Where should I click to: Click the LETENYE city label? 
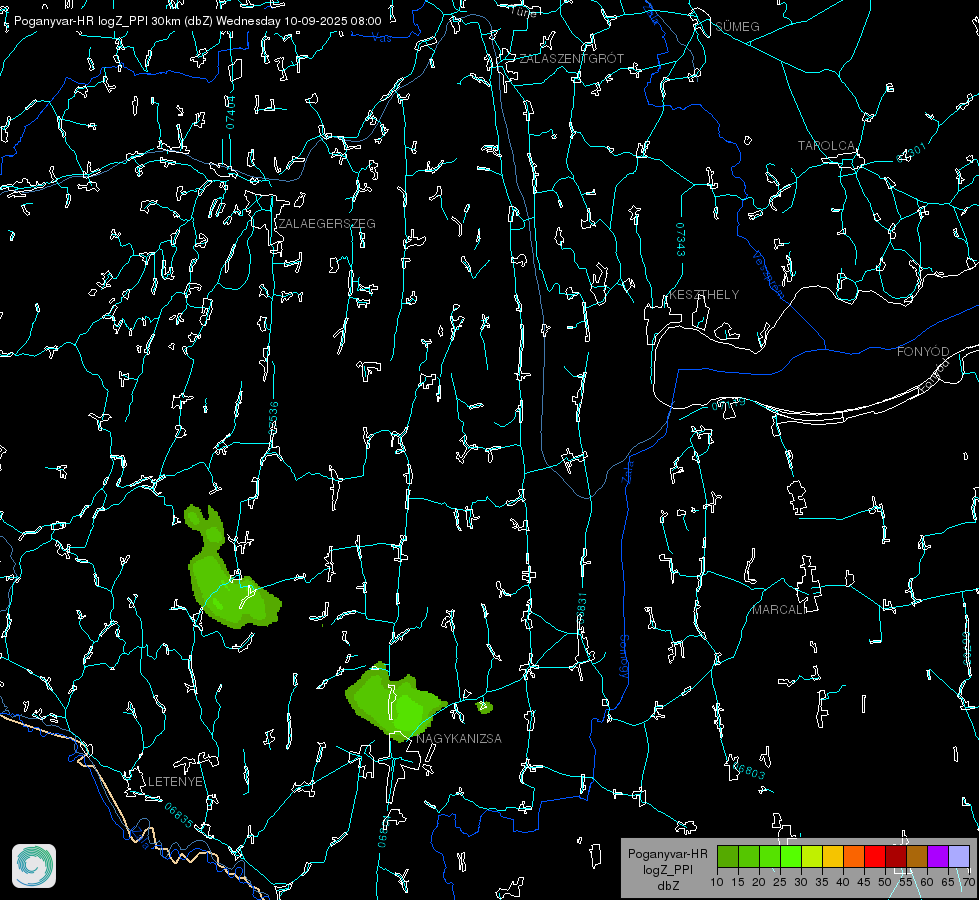coord(175,781)
